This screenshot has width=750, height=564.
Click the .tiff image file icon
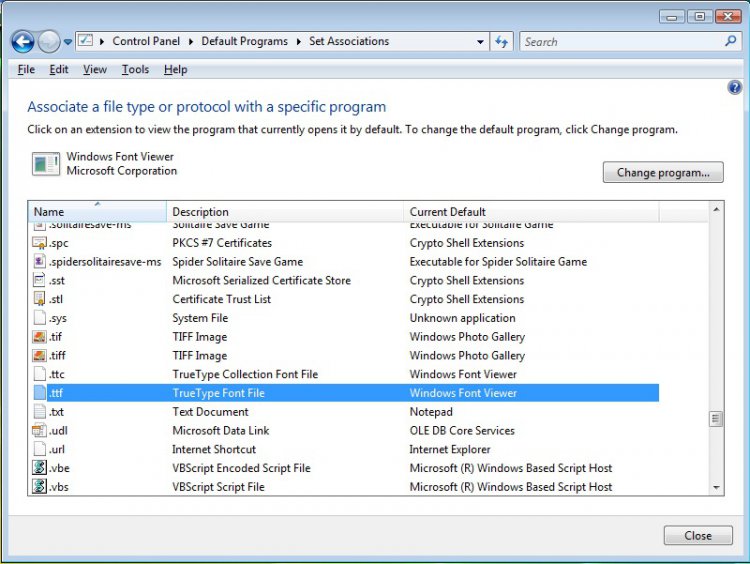coord(39,355)
